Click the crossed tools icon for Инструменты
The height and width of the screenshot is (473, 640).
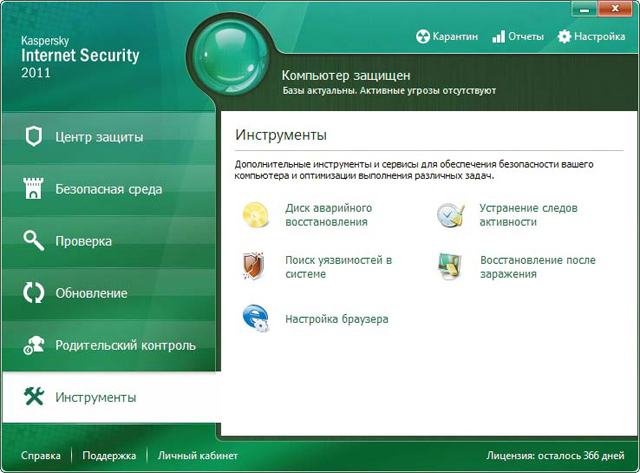(33, 397)
